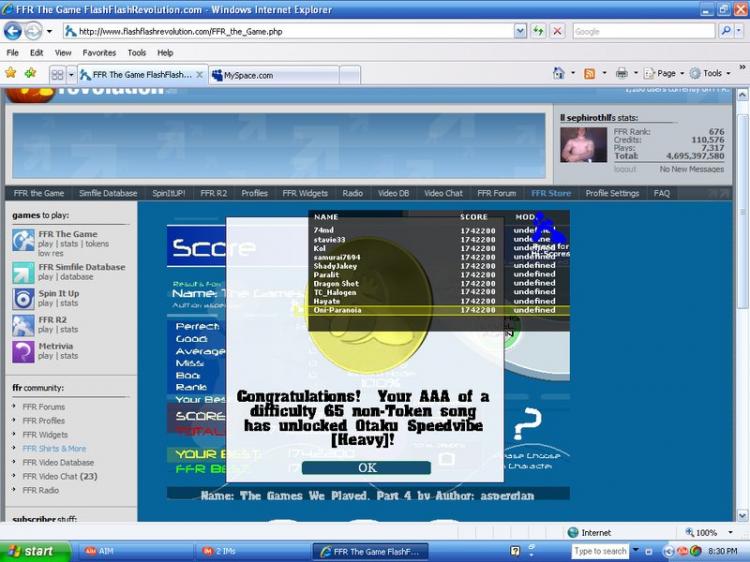Viewport: 750px width, 562px height.
Task: Launch Metrivia via its purple icon
Action: click(23, 351)
